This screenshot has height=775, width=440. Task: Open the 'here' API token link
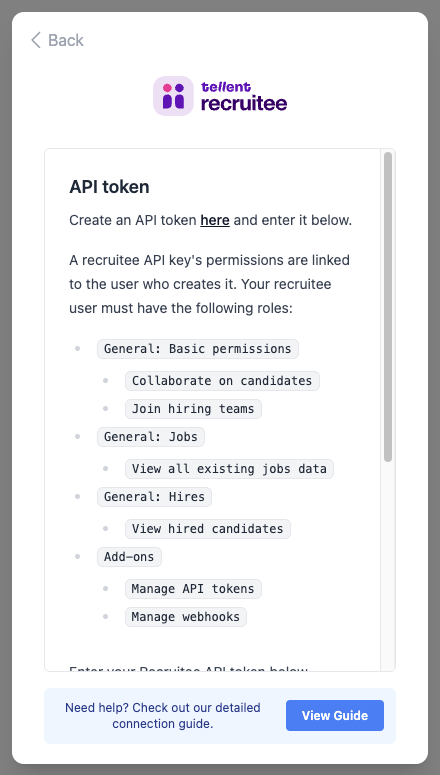point(215,220)
